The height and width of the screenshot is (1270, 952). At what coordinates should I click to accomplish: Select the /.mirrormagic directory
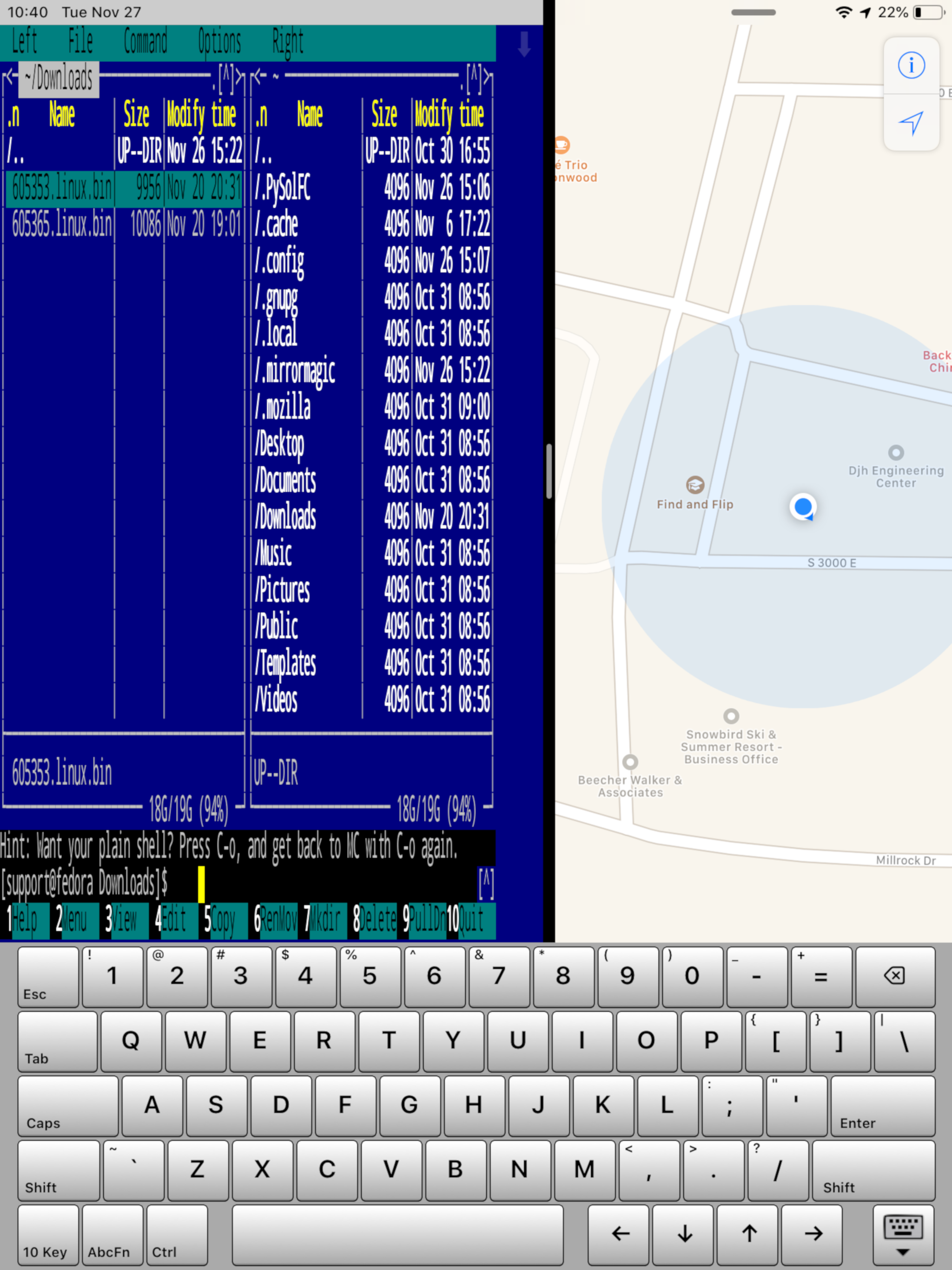[371, 370]
